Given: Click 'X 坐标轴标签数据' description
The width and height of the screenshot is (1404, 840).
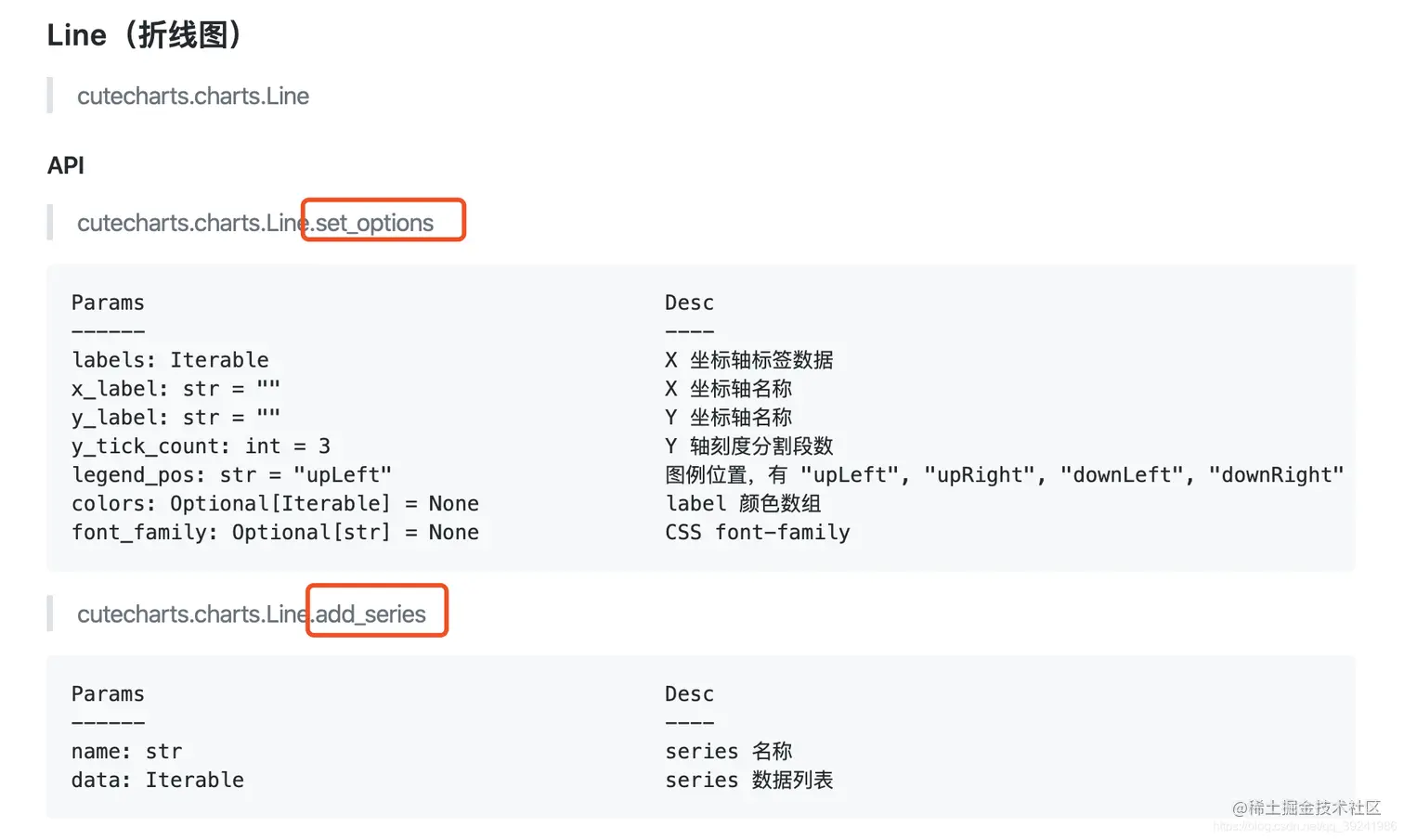Looking at the screenshot, I should point(748,360).
